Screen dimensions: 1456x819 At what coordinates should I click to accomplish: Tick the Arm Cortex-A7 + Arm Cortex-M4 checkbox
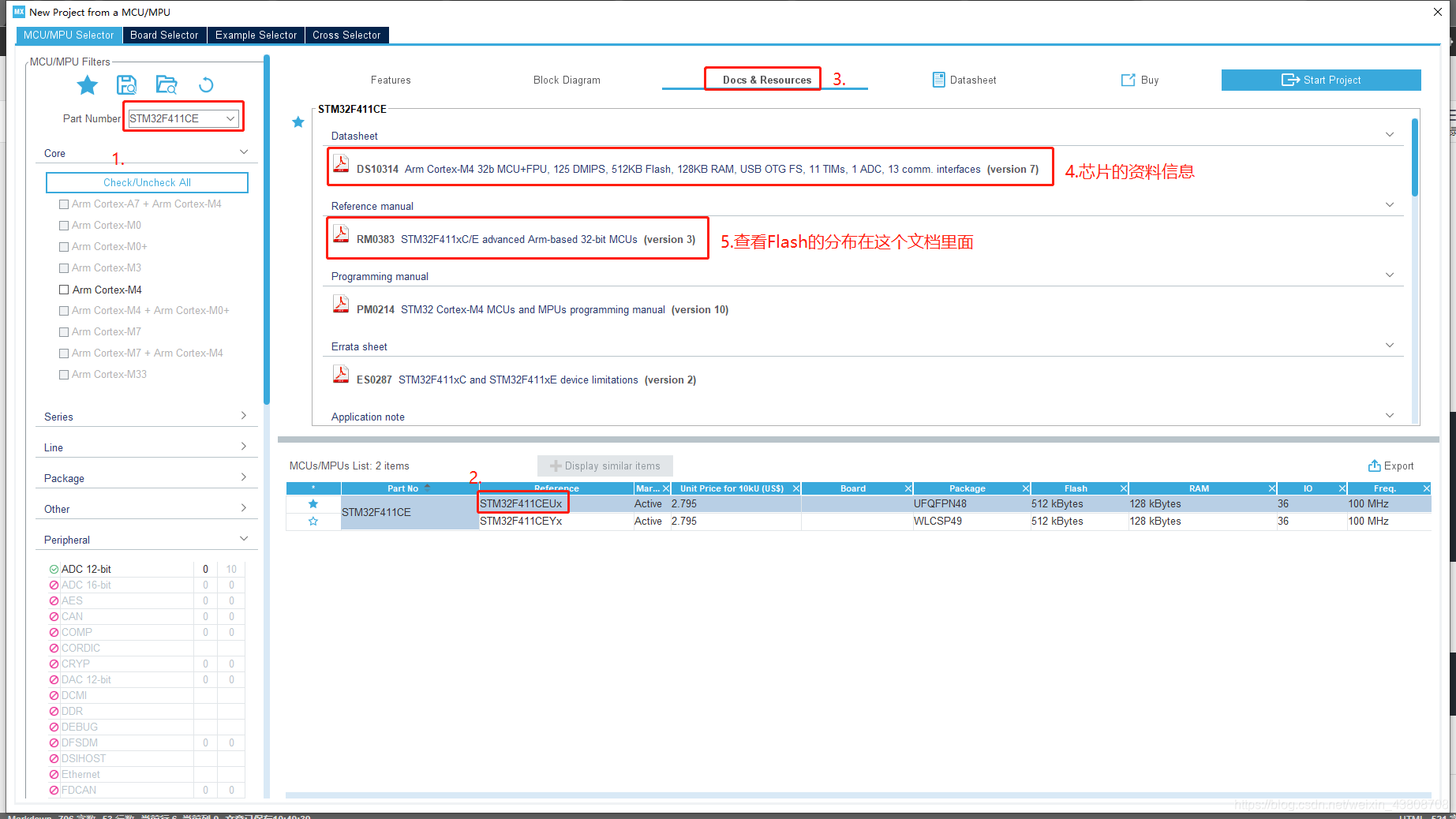point(64,204)
